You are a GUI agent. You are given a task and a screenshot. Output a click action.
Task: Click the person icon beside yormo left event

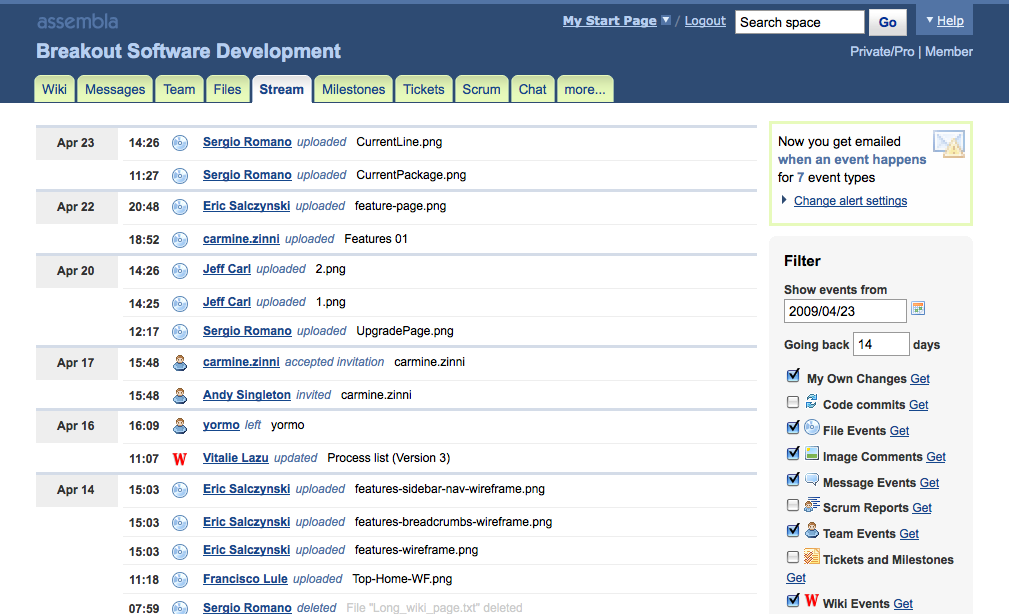pyautogui.click(x=180, y=426)
